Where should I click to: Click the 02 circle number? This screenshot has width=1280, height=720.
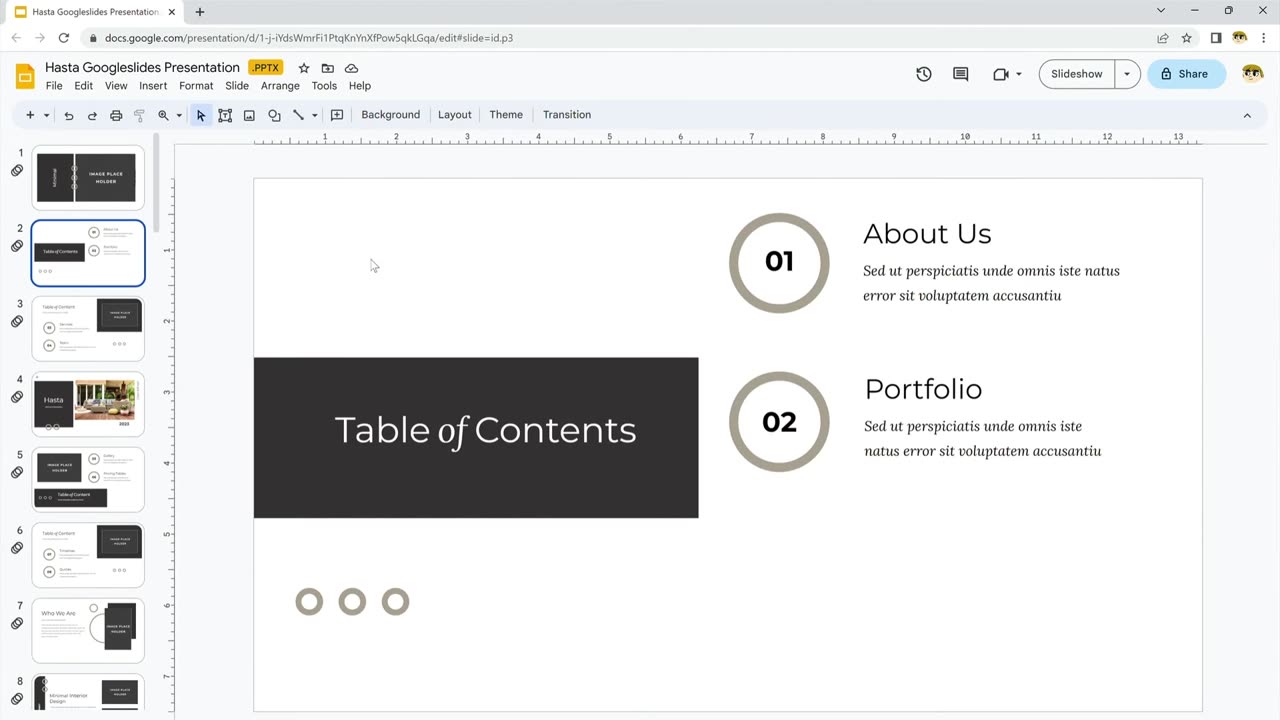pyautogui.click(x=779, y=422)
